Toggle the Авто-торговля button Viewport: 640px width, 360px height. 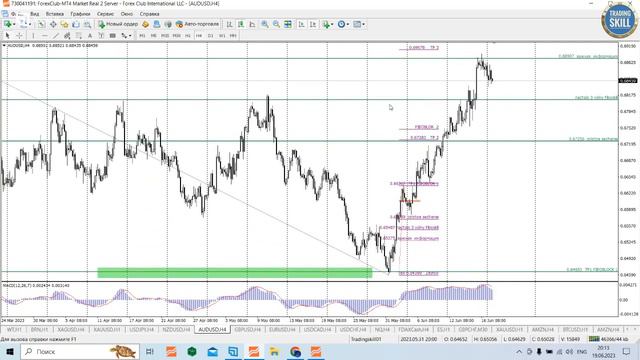click(198, 24)
